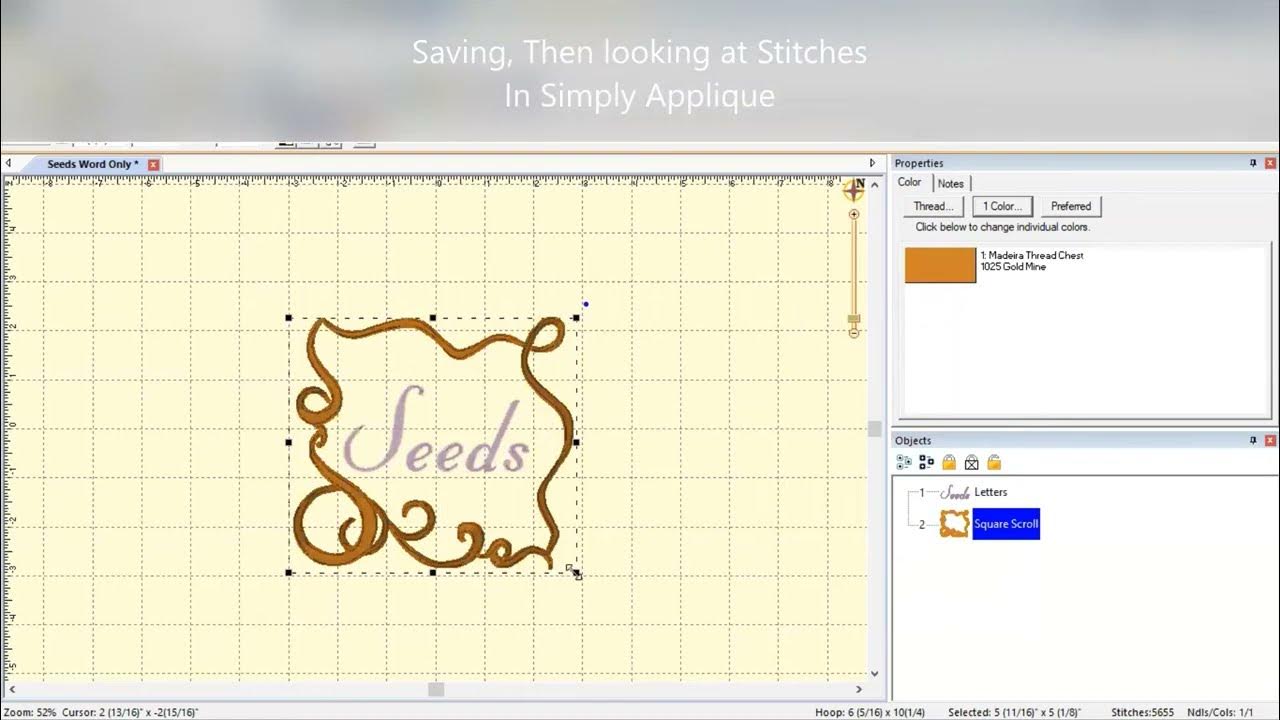This screenshot has width=1280, height=720.
Task: Click the vertical scrollbar thumb
Action: pyautogui.click(x=875, y=428)
